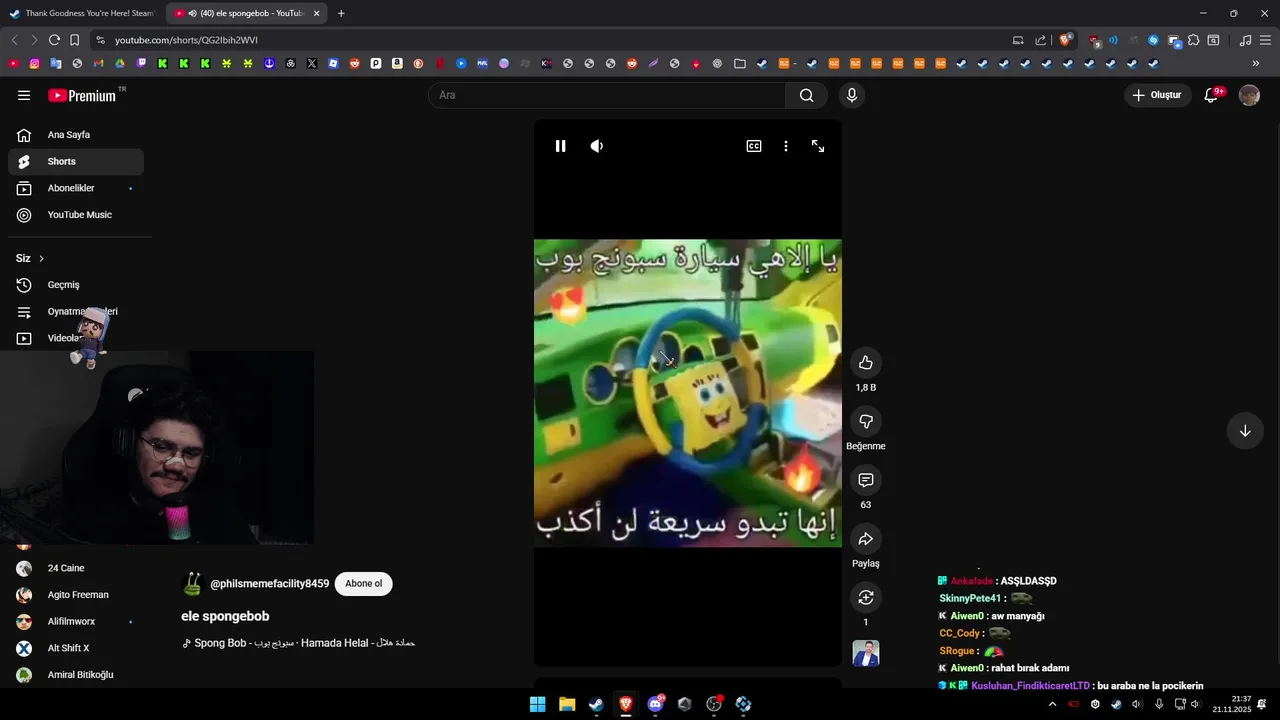Click the search magnifier button
Image resolution: width=1280 pixels, height=720 pixels.
806,95
